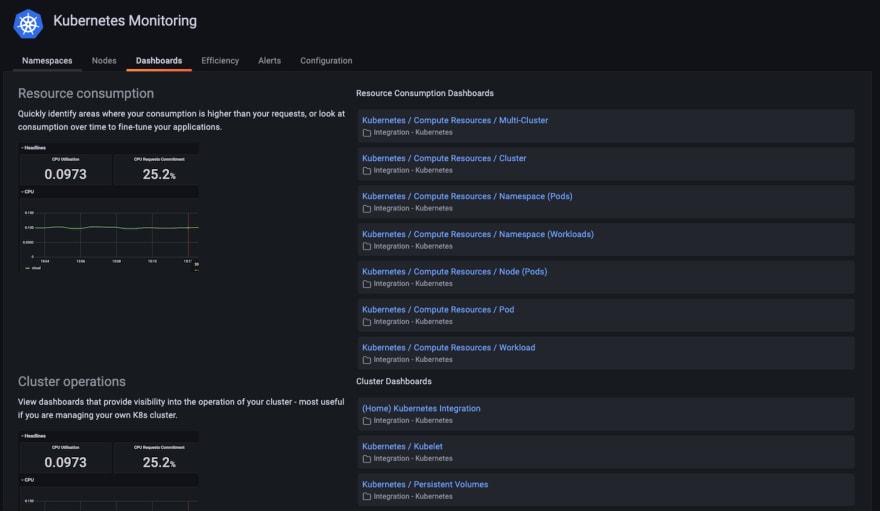Select the Dashboards tab
Viewport: 880px width, 511px height.
[159, 61]
